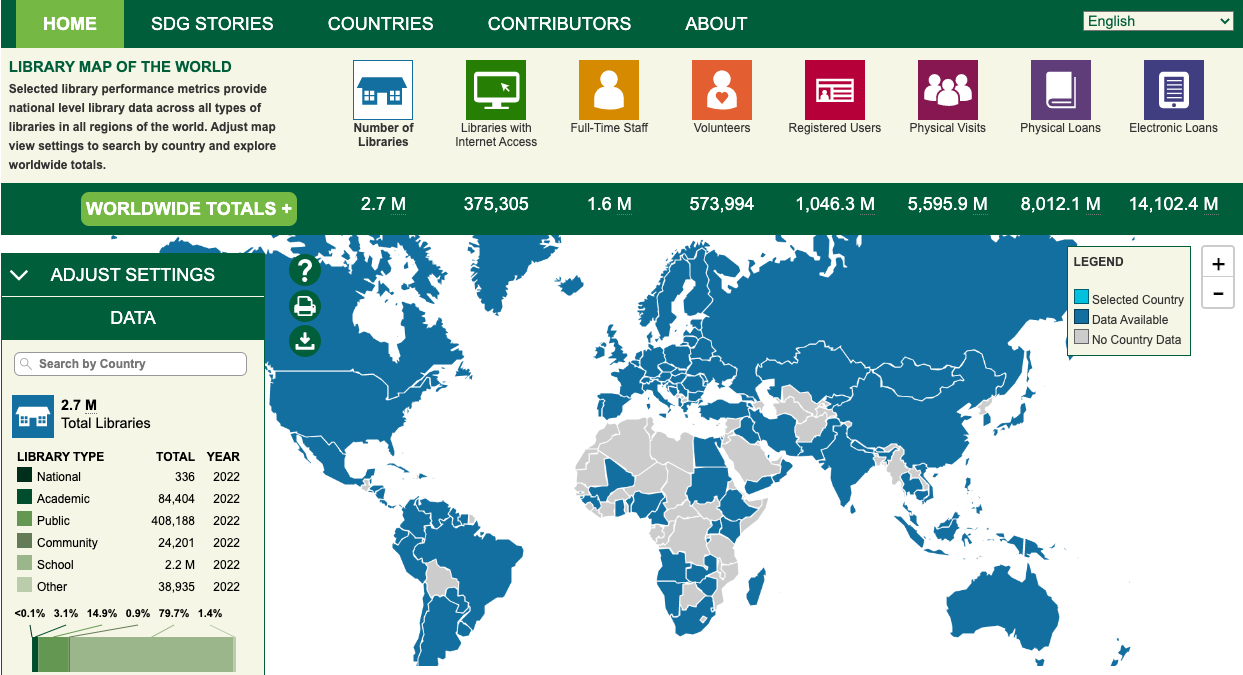Select the Number of Libraries metric icon

(x=383, y=90)
